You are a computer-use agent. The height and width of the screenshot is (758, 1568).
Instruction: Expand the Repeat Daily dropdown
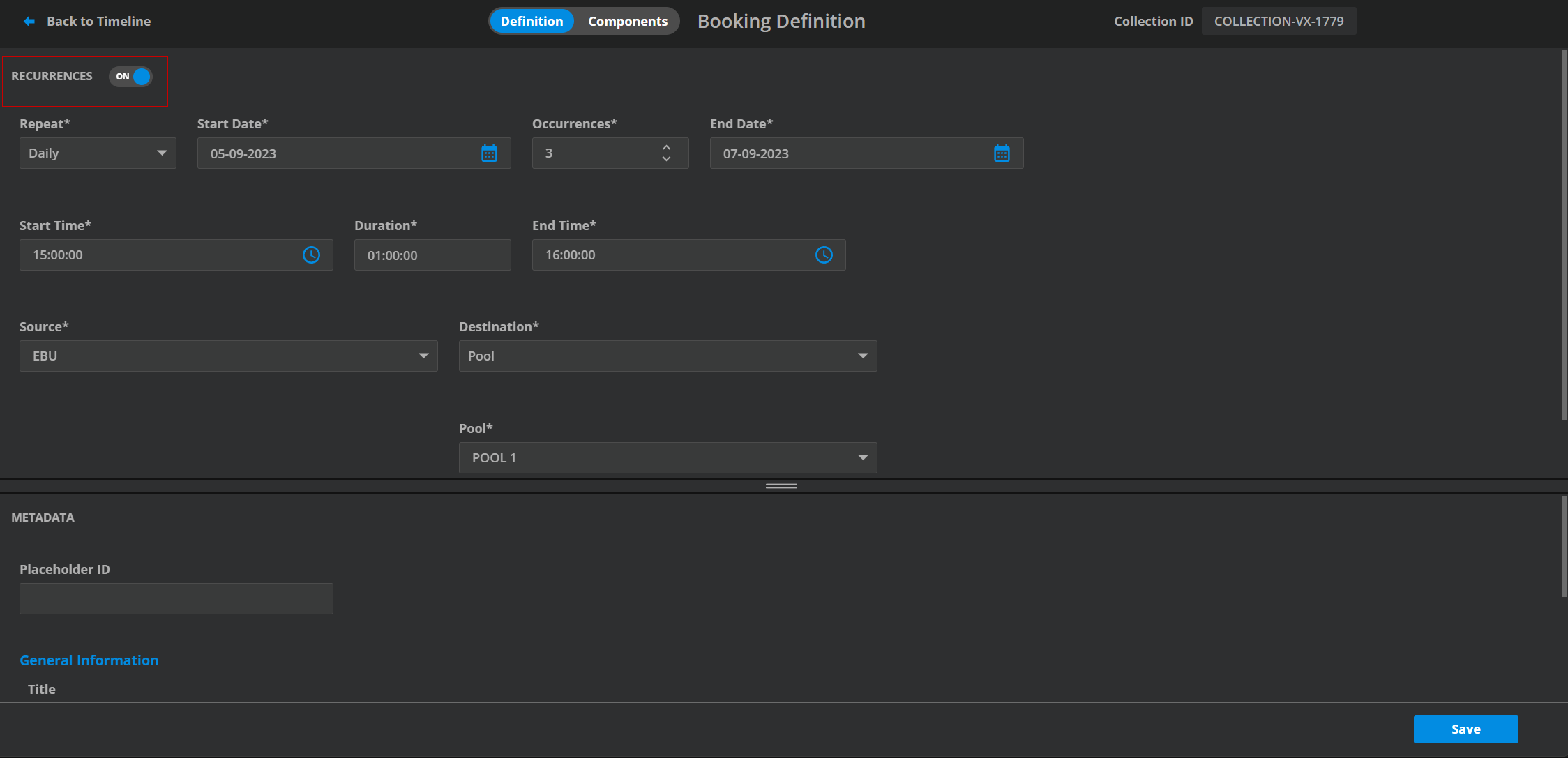pyautogui.click(x=98, y=153)
